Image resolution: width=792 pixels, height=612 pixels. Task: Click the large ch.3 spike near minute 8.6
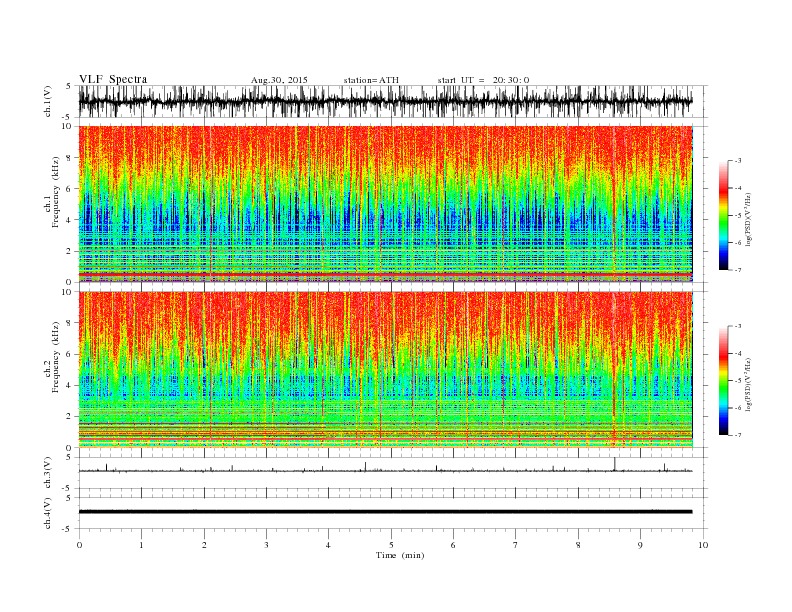point(614,464)
